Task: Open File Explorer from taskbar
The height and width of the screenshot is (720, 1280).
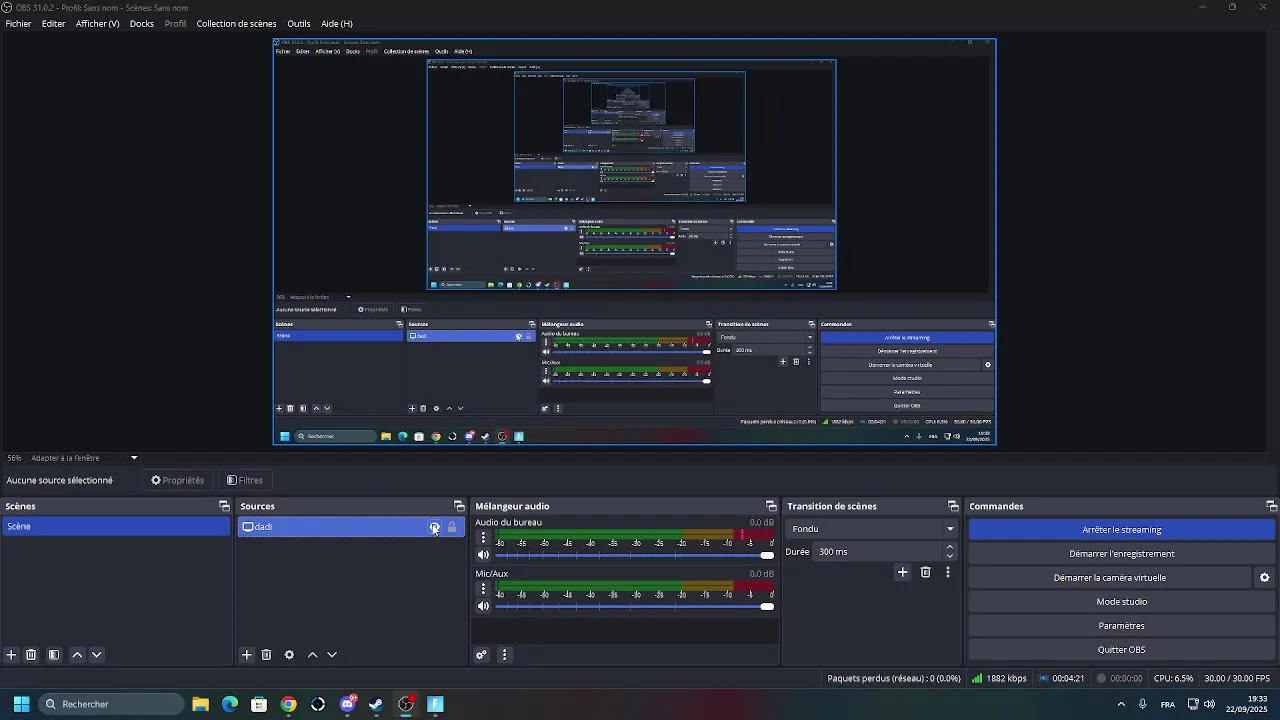Action: tap(200, 704)
